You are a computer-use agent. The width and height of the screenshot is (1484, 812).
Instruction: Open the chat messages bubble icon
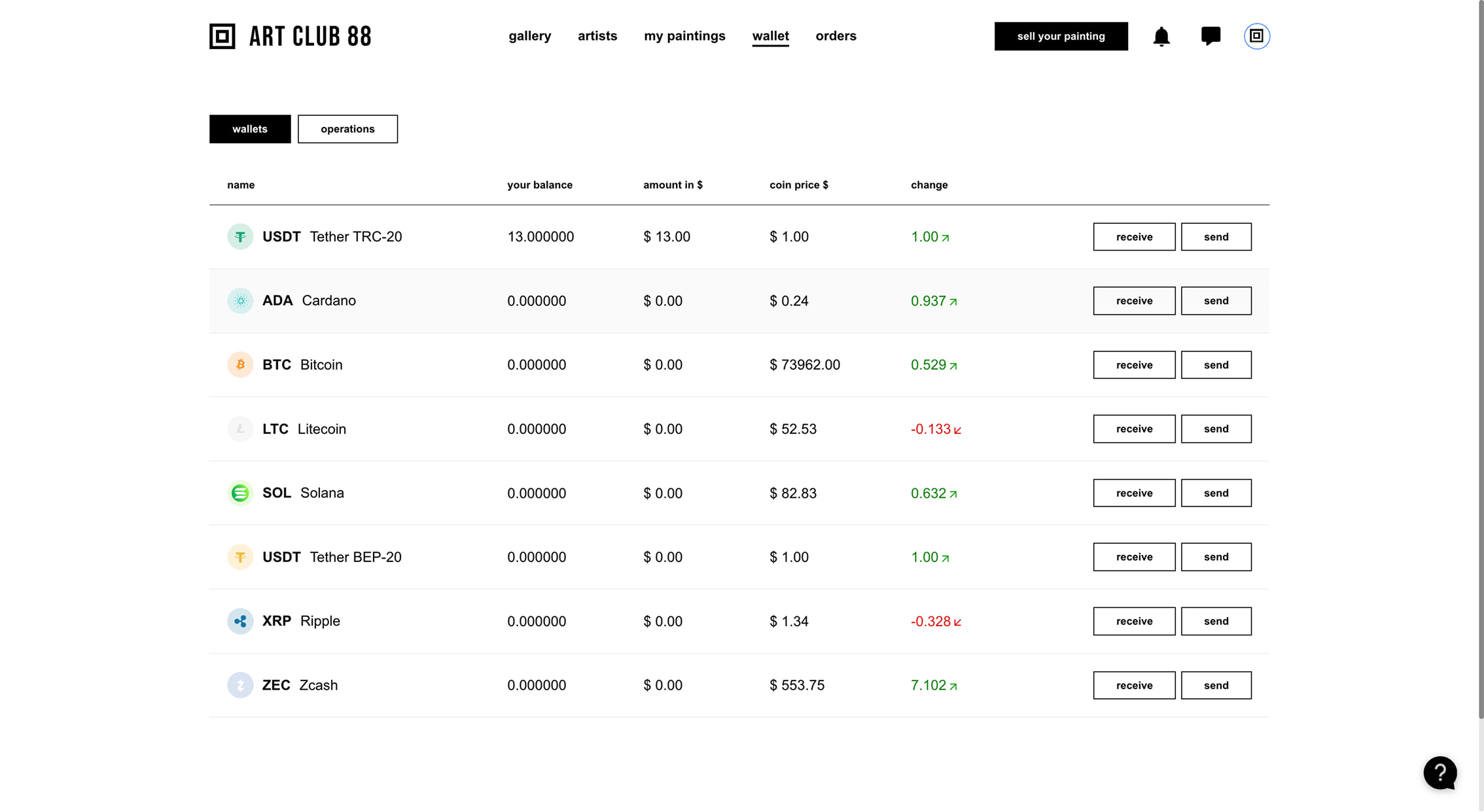(1210, 36)
